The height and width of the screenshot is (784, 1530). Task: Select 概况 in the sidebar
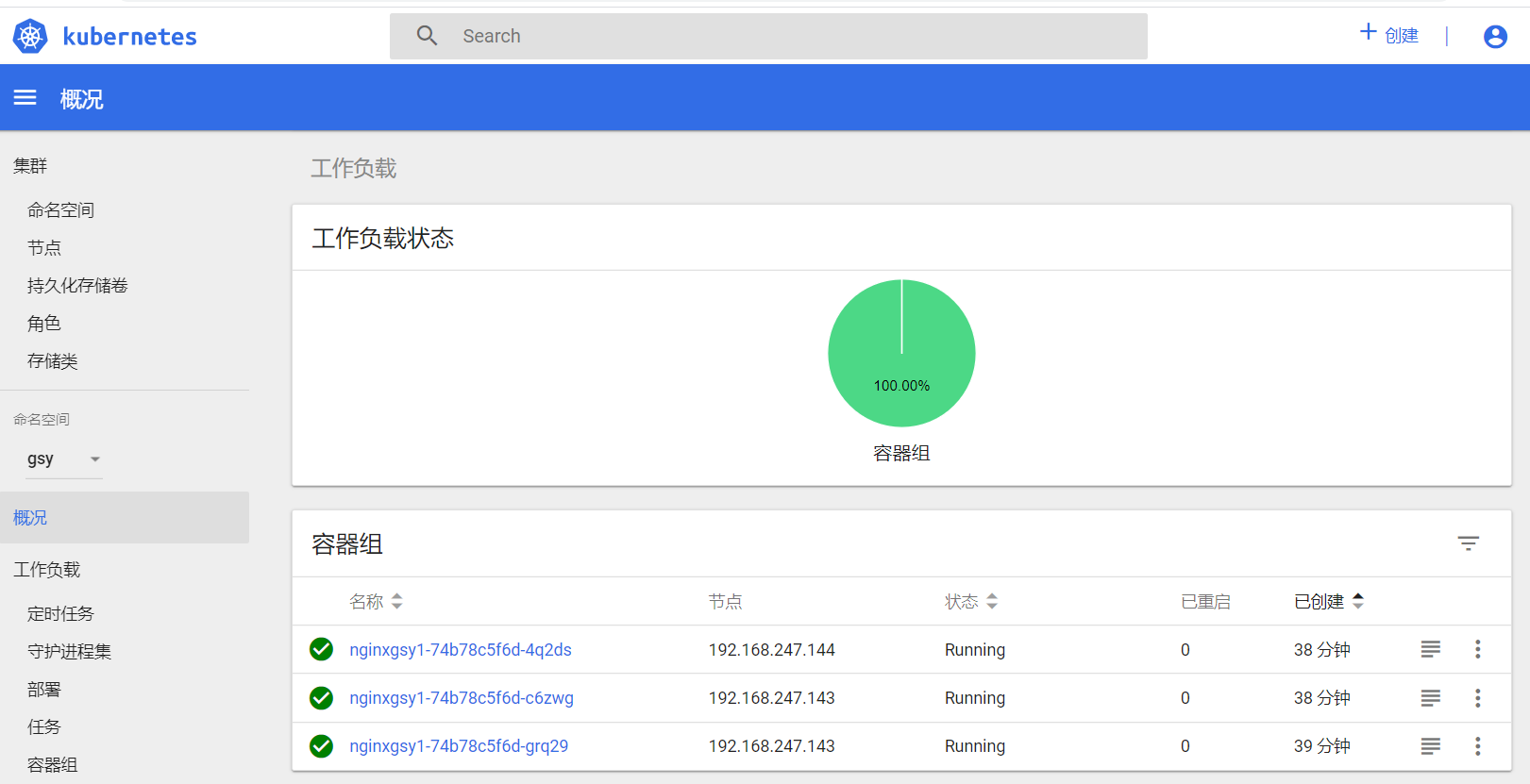(x=125, y=517)
